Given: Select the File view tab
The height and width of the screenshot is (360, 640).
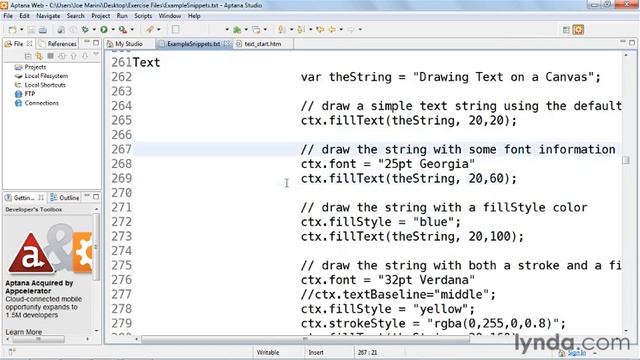Looking at the screenshot, I should [x=19, y=44].
